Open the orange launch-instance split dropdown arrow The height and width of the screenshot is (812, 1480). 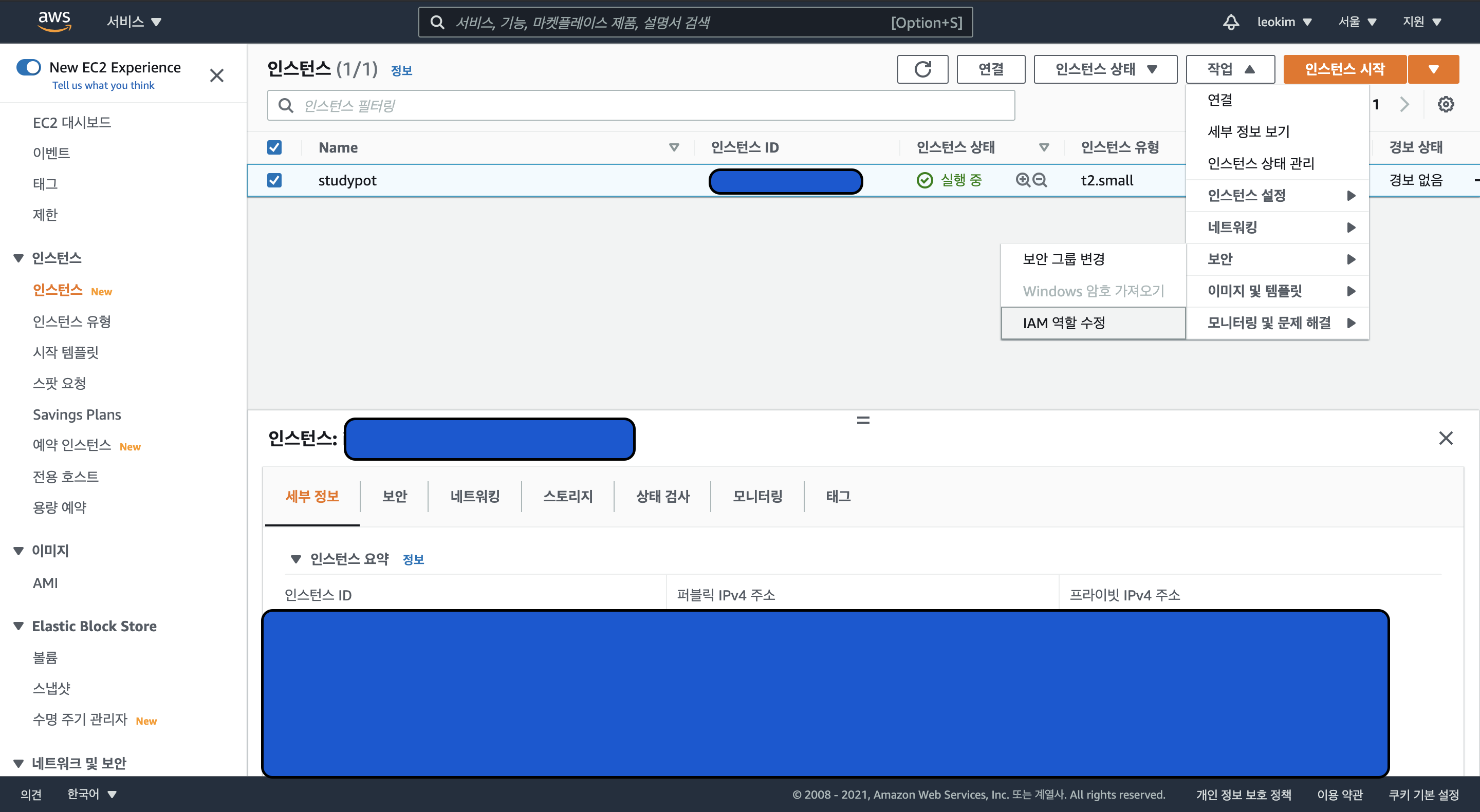click(x=1433, y=69)
